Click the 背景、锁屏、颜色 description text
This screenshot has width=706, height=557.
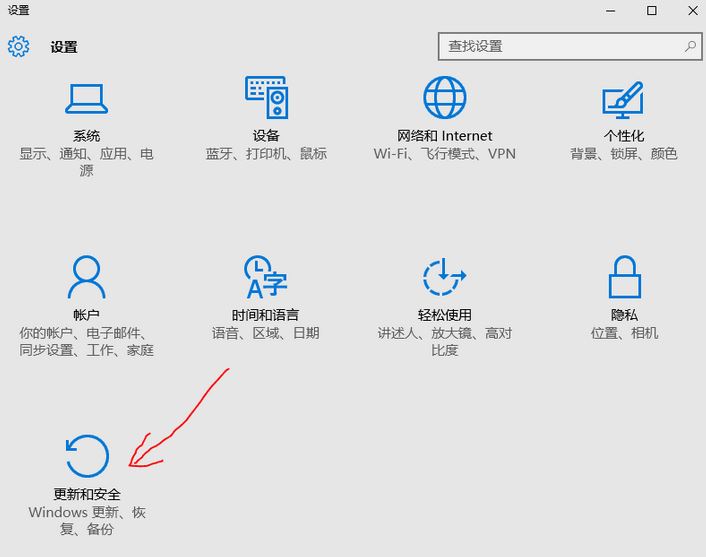click(624, 154)
